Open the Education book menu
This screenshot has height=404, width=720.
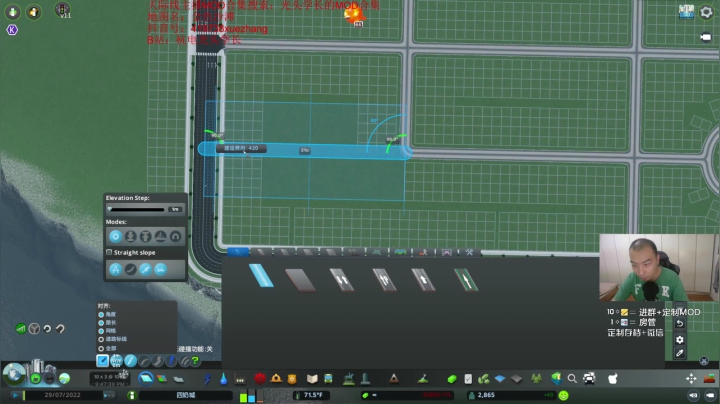tap(312, 379)
